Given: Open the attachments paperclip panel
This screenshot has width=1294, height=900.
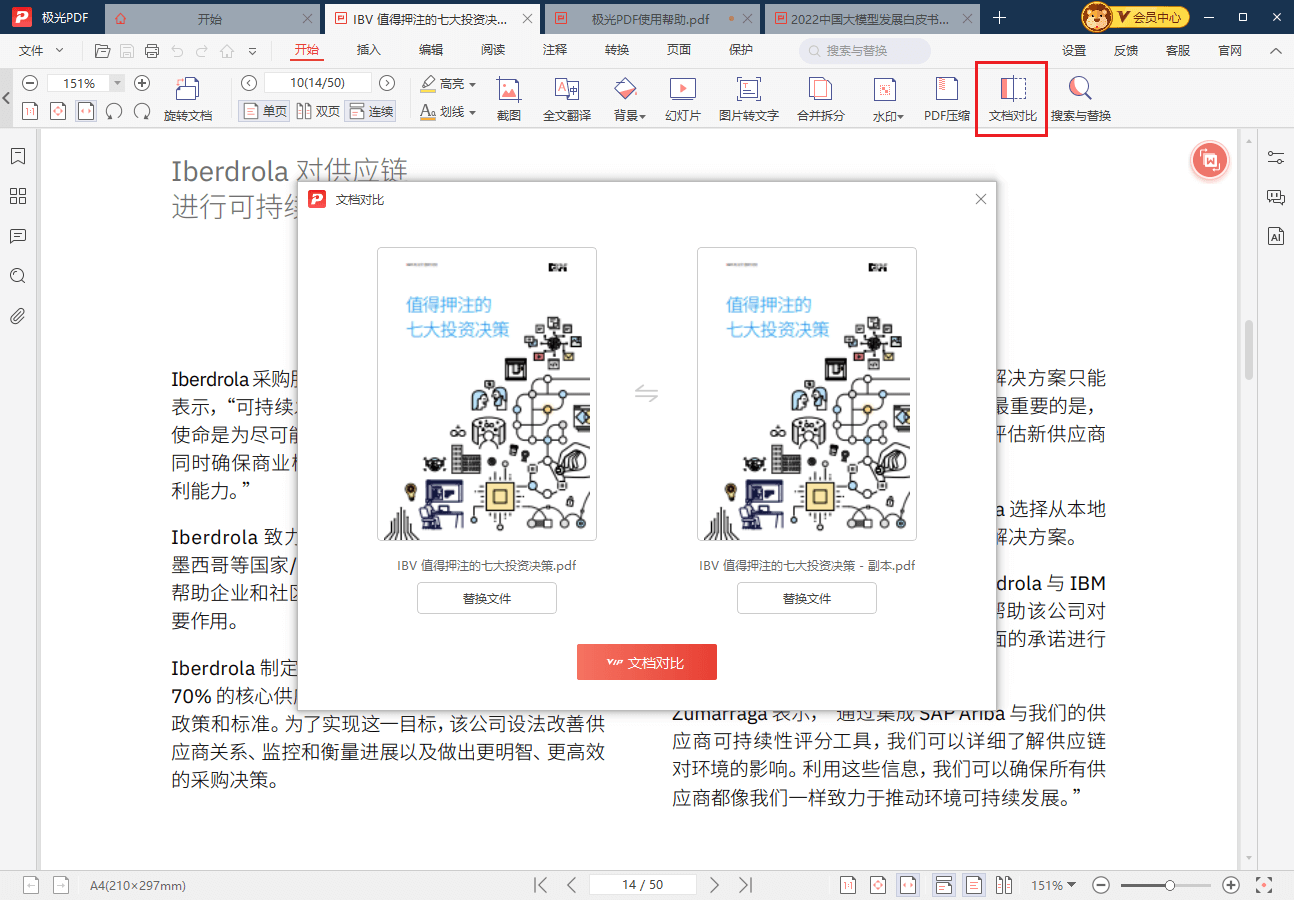Looking at the screenshot, I should [17, 317].
